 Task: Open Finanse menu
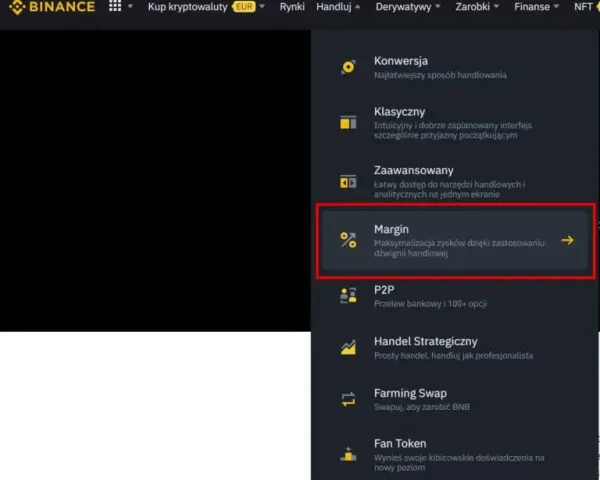tap(532, 7)
